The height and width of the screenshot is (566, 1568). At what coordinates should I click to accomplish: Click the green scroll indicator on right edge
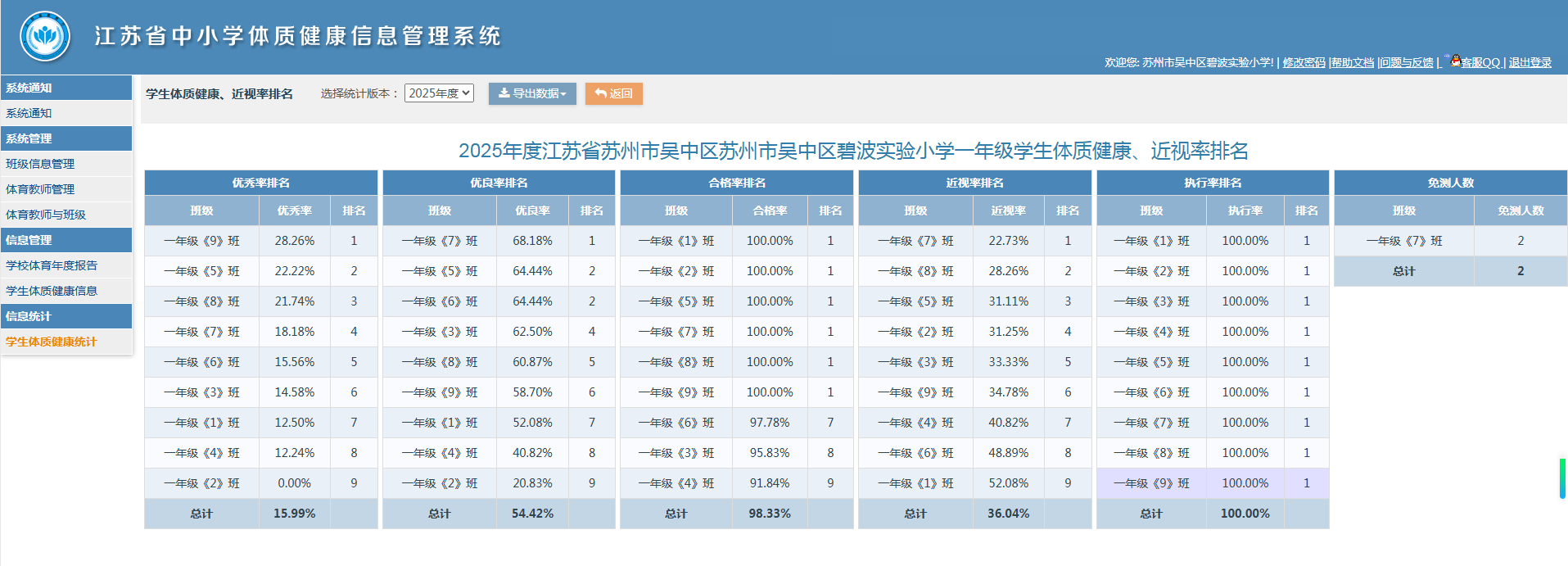[x=1562, y=478]
